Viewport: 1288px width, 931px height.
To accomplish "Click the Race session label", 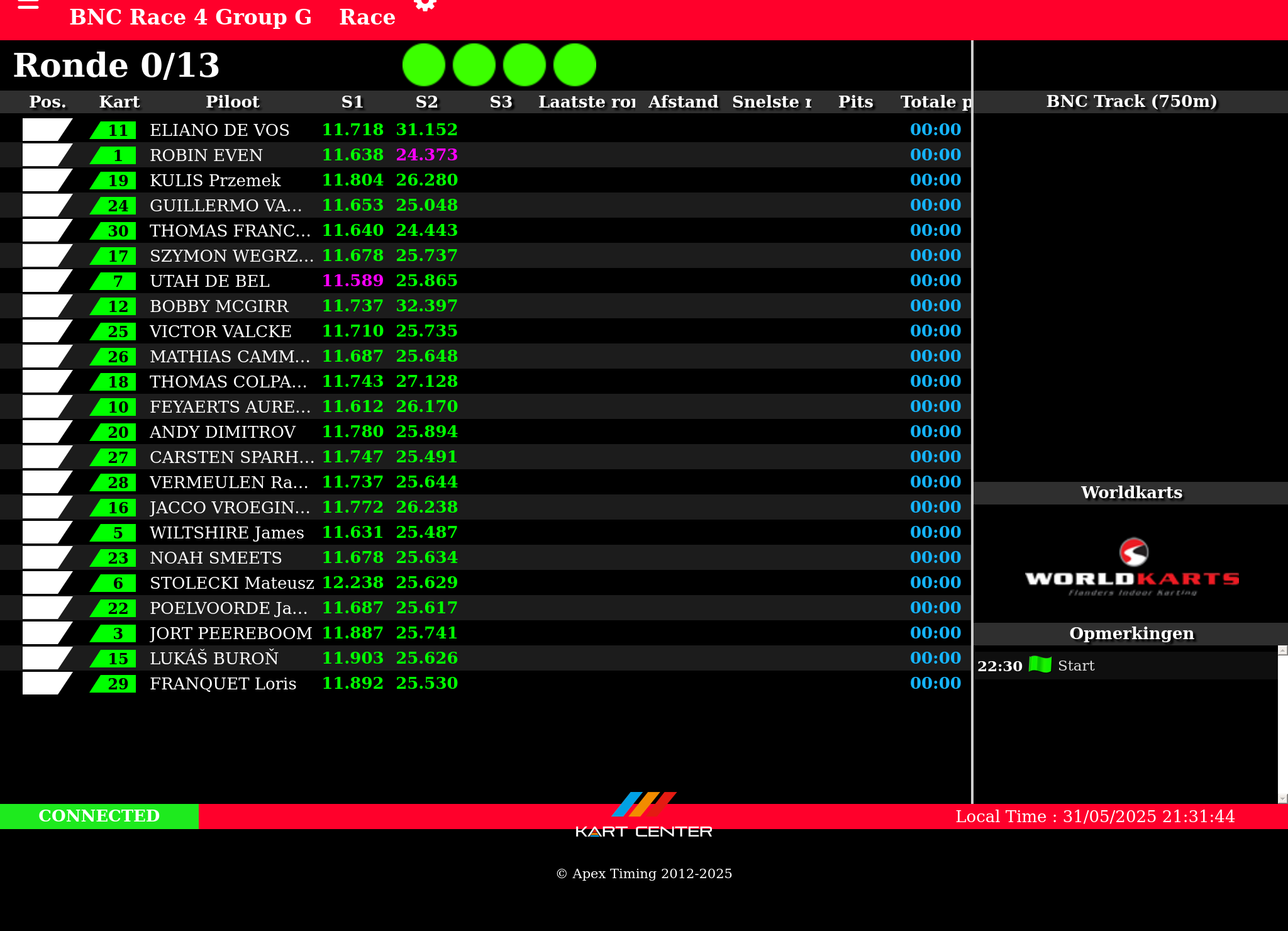I will point(367,17).
